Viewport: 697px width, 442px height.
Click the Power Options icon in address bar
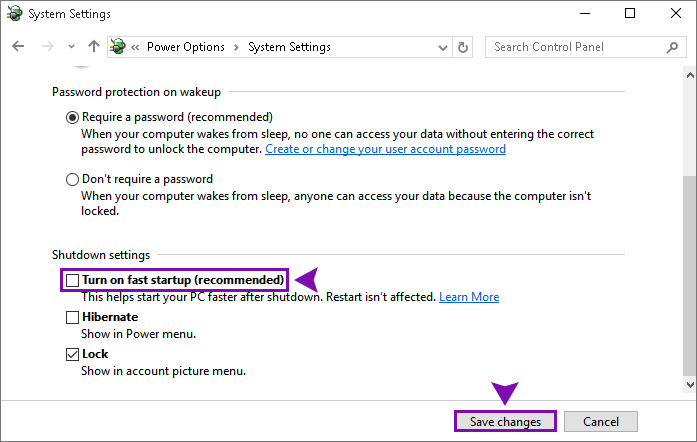pyautogui.click(x=118, y=46)
